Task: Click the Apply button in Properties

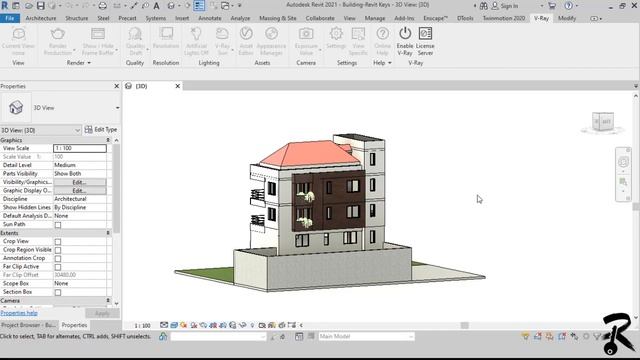Action: click(102, 313)
